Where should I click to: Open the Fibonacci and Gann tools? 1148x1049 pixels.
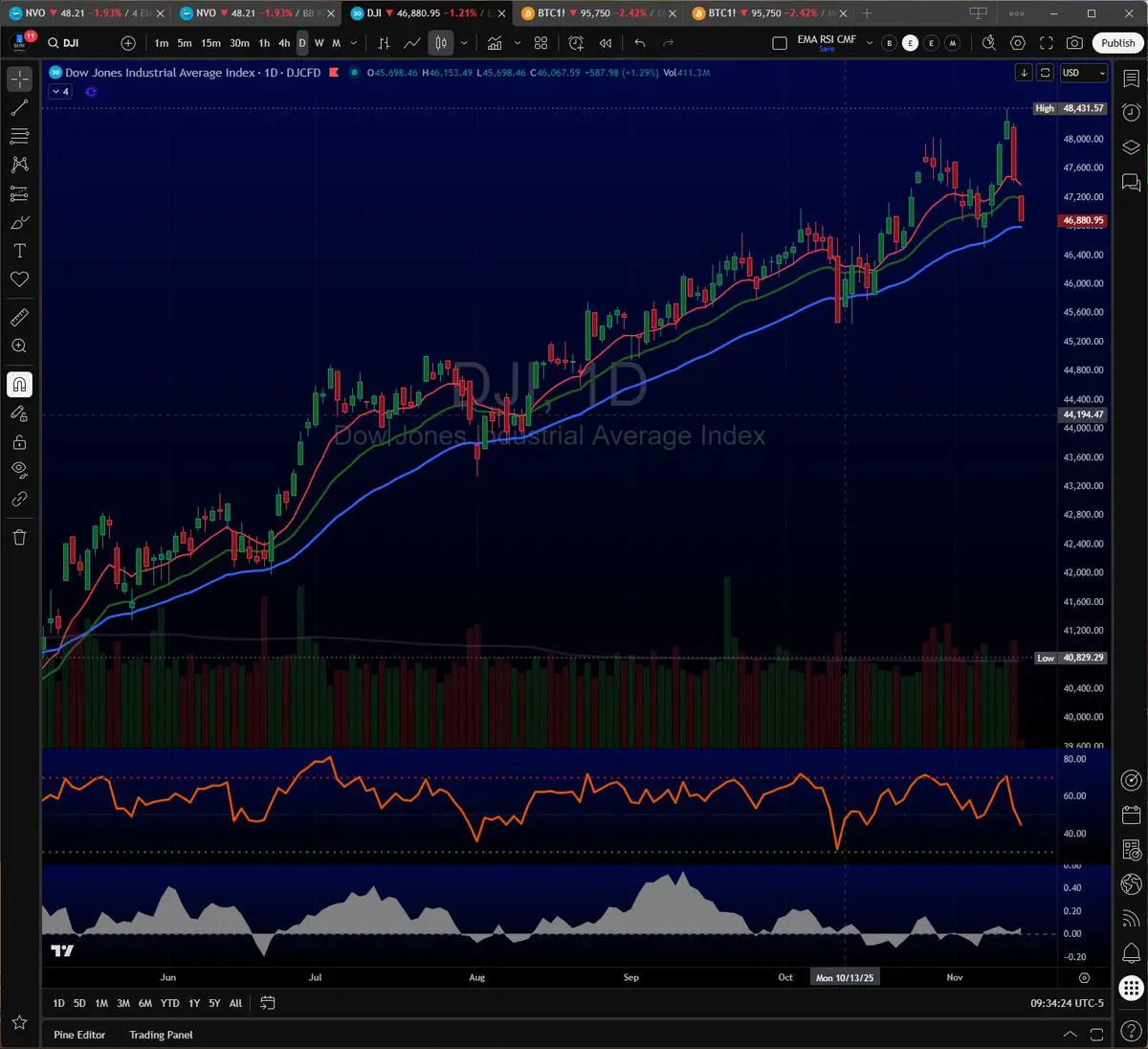click(19, 137)
